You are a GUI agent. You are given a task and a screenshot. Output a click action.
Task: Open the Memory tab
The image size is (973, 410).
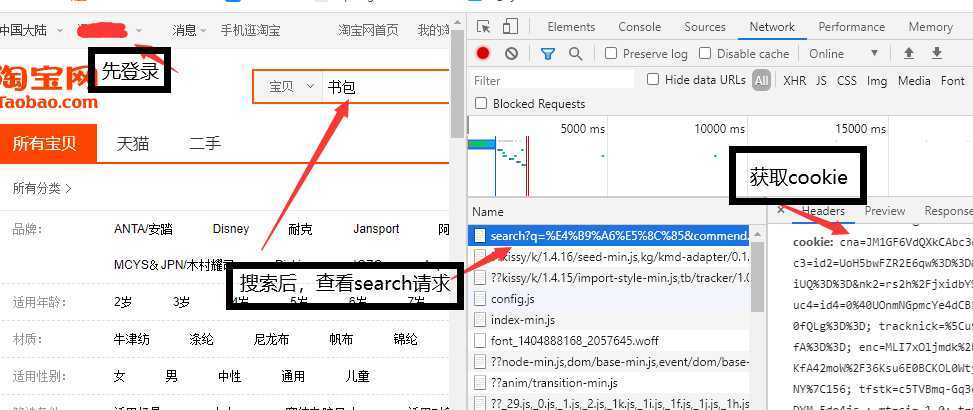[x=930, y=27]
